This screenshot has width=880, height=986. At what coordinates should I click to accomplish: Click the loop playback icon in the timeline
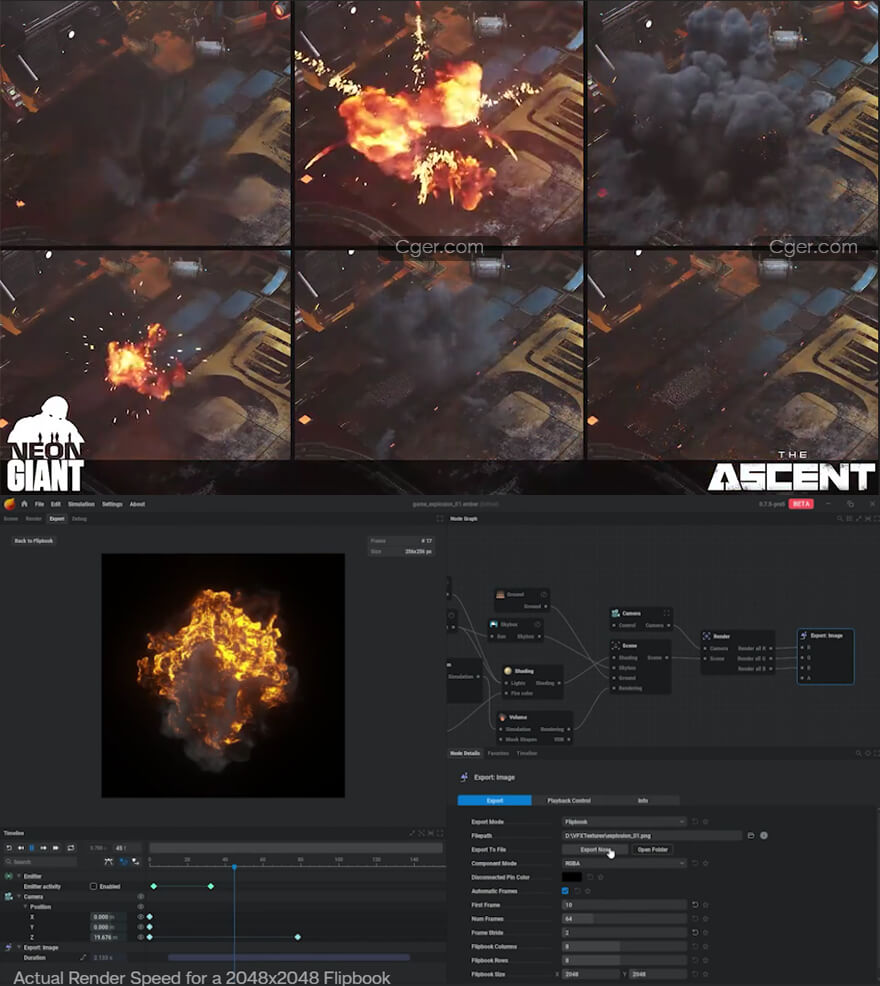70,848
